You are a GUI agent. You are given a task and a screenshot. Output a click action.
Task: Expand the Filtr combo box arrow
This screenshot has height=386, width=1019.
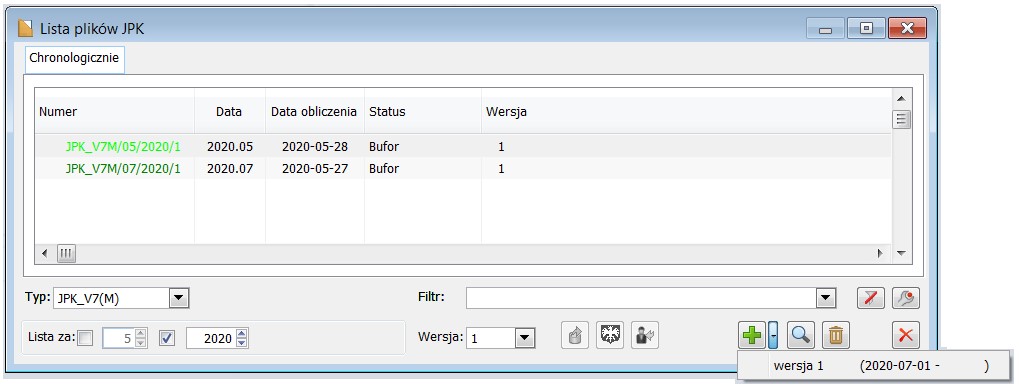(825, 299)
